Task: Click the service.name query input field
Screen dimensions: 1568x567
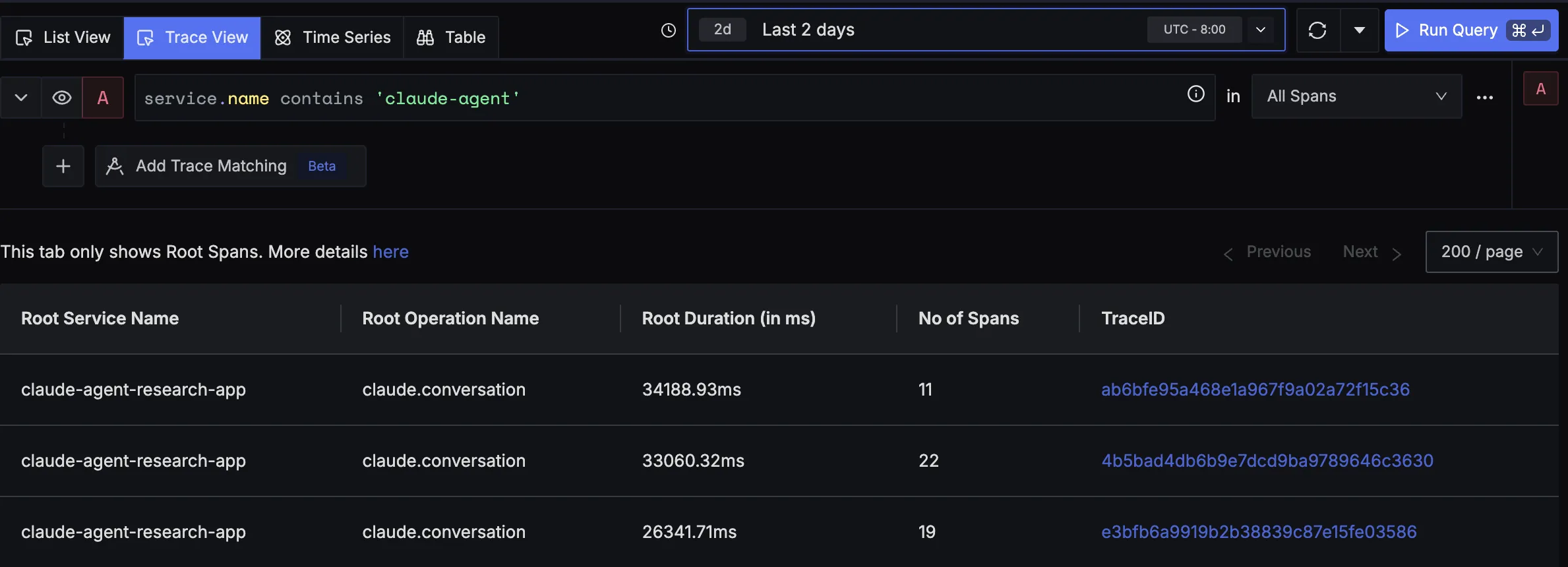Action: (x=659, y=98)
